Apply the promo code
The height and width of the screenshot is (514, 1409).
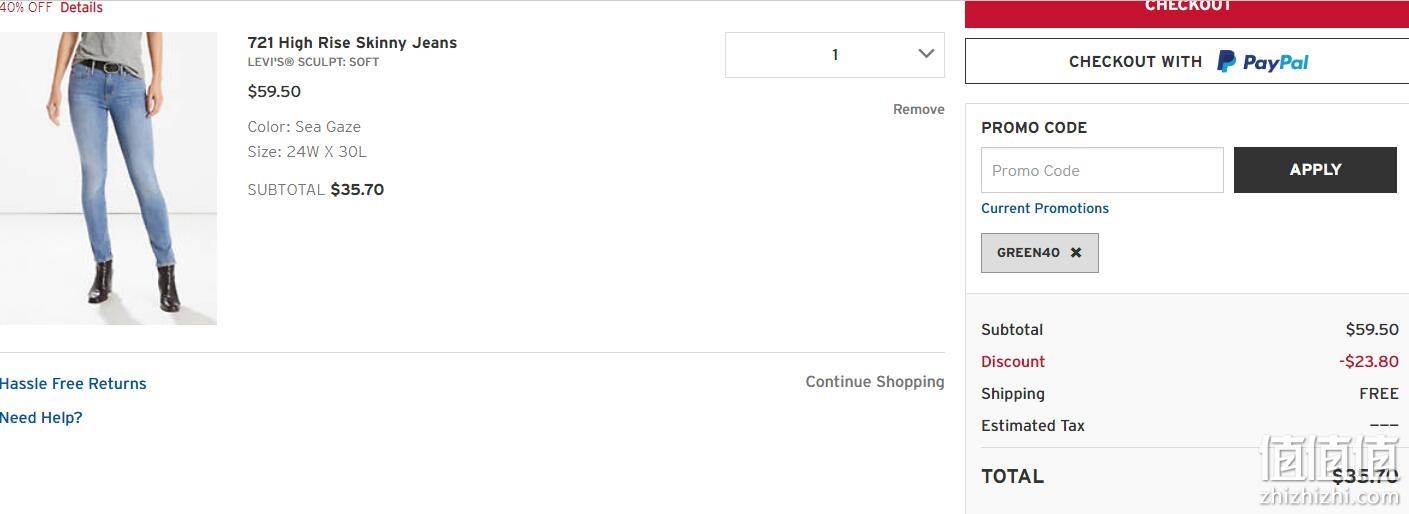1315,170
